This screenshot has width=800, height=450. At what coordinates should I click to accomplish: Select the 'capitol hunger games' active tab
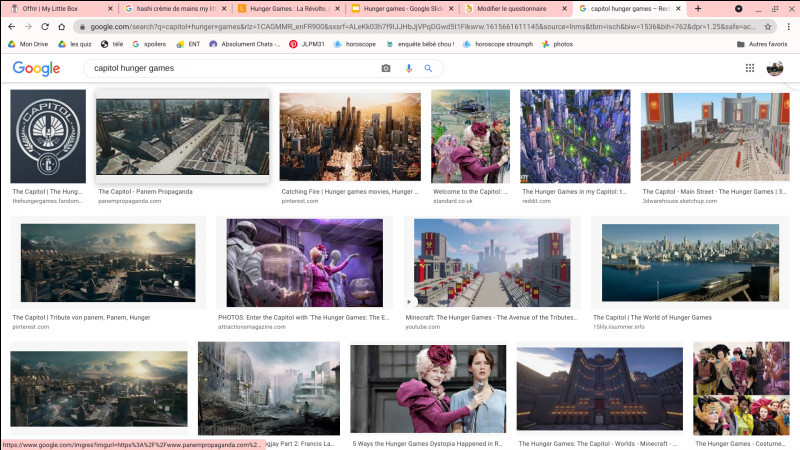[x=630, y=9]
